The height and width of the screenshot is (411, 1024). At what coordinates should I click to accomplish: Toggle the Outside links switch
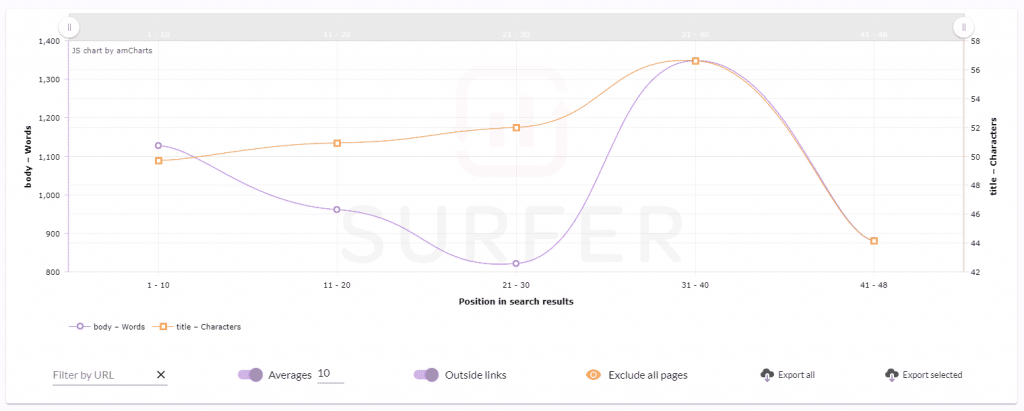pyautogui.click(x=426, y=375)
